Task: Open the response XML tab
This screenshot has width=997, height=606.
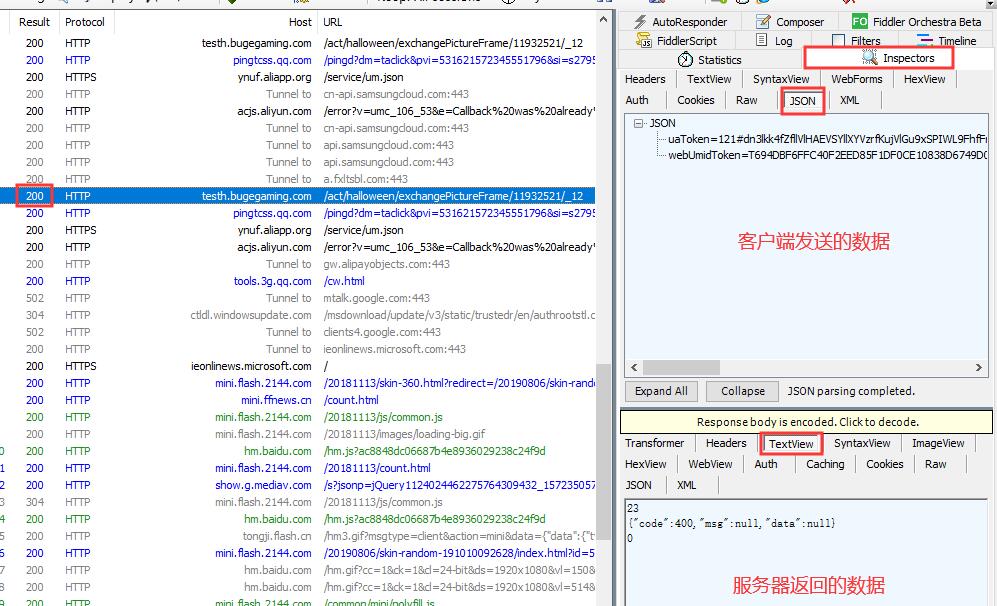Action: coord(686,485)
